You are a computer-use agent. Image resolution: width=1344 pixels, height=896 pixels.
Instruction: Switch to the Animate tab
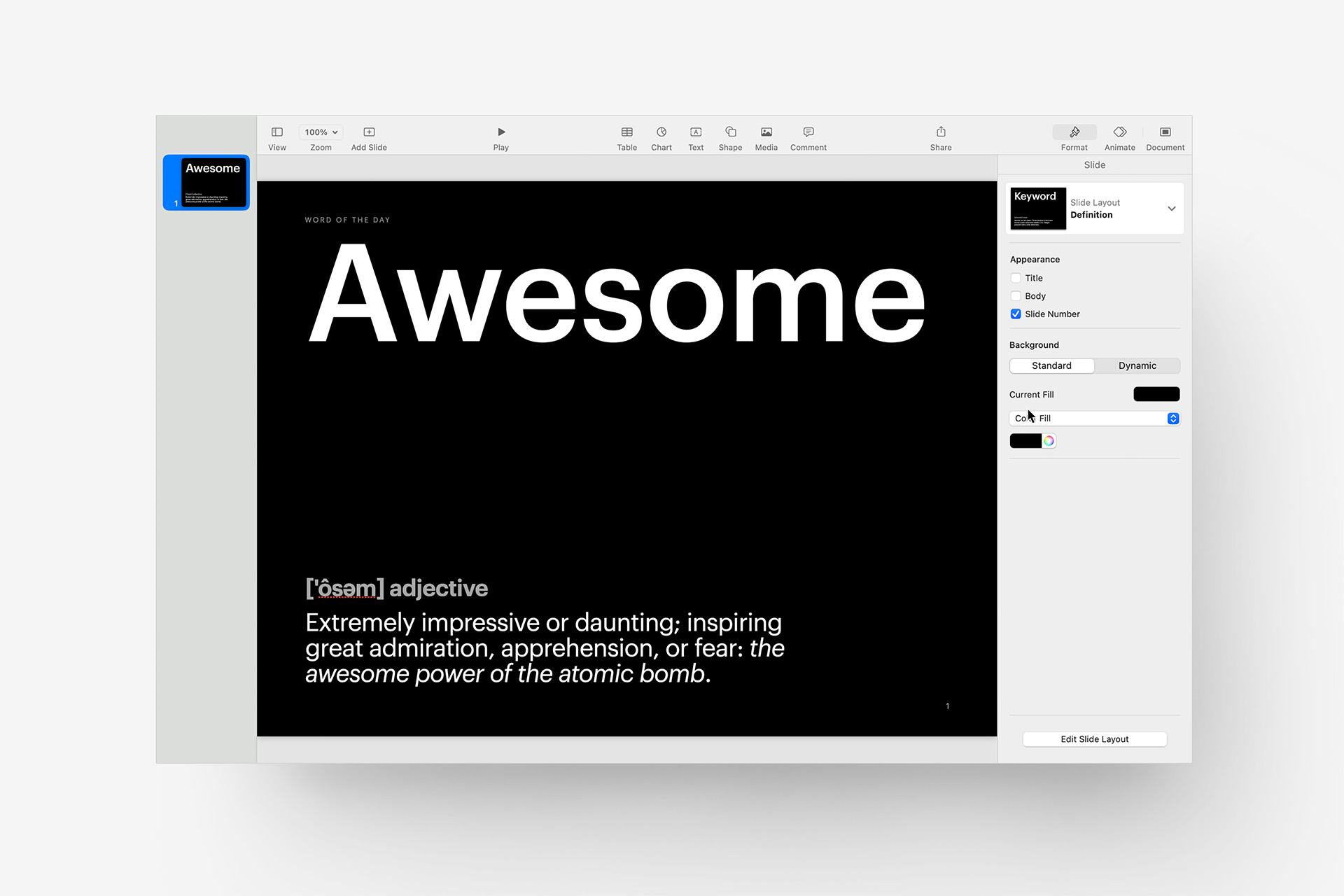click(x=1119, y=137)
